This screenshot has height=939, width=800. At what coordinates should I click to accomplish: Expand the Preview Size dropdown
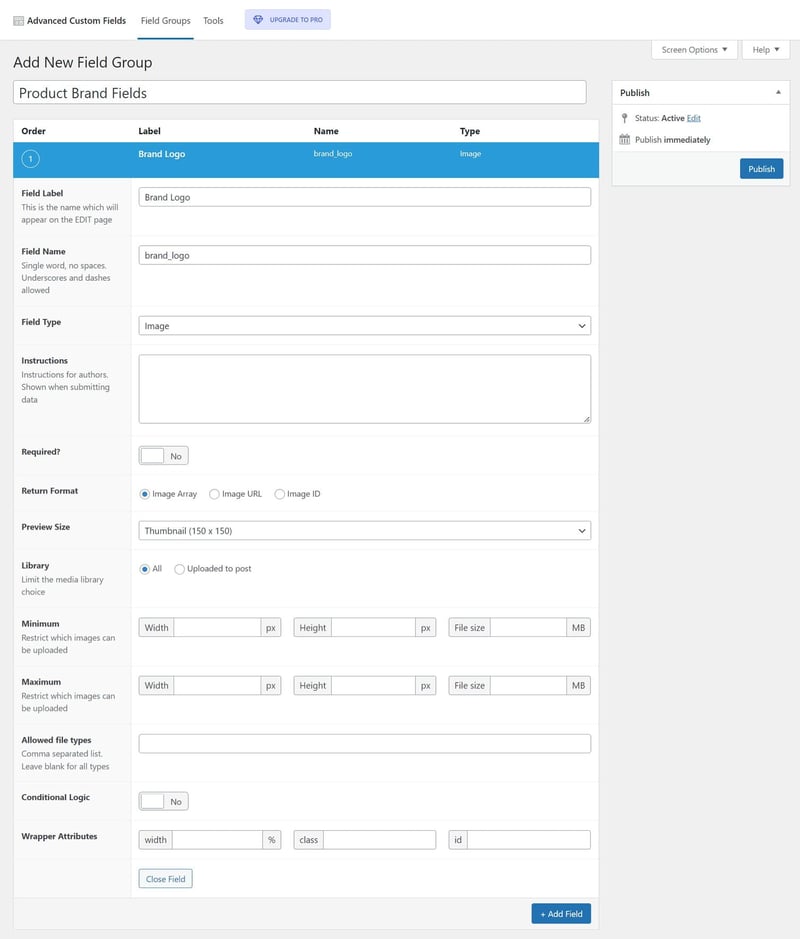tap(364, 531)
